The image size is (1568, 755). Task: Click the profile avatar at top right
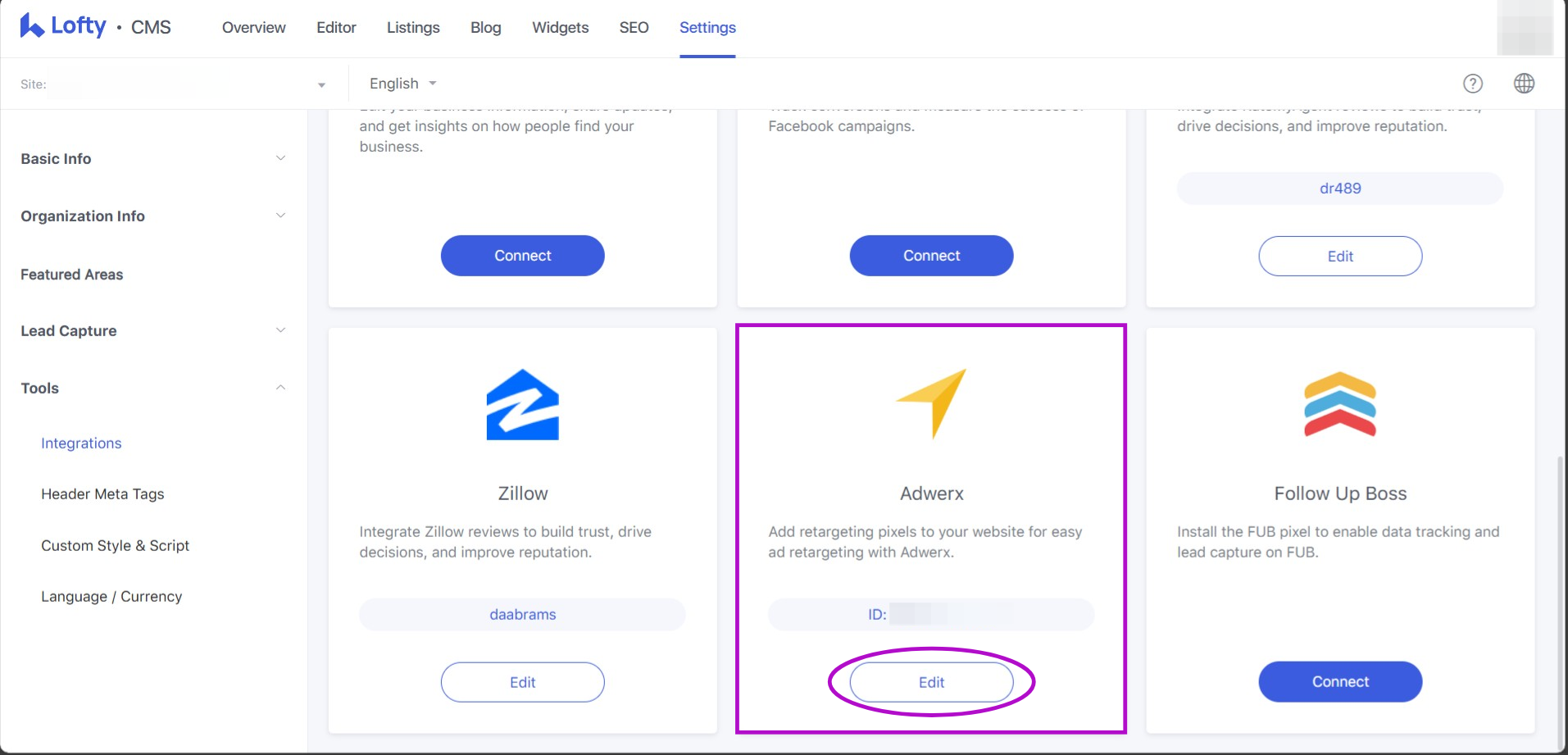[x=1524, y=28]
